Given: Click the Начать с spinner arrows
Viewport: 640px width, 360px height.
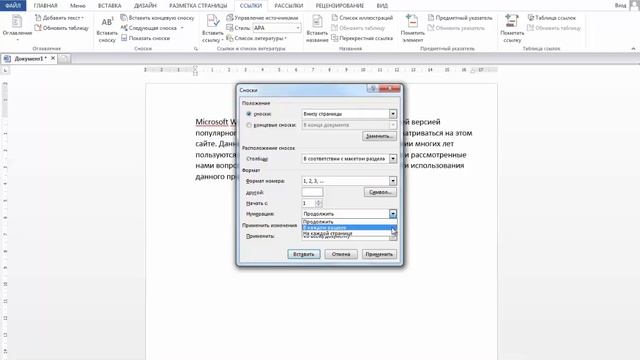Looking at the screenshot, I should coord(319,203).
